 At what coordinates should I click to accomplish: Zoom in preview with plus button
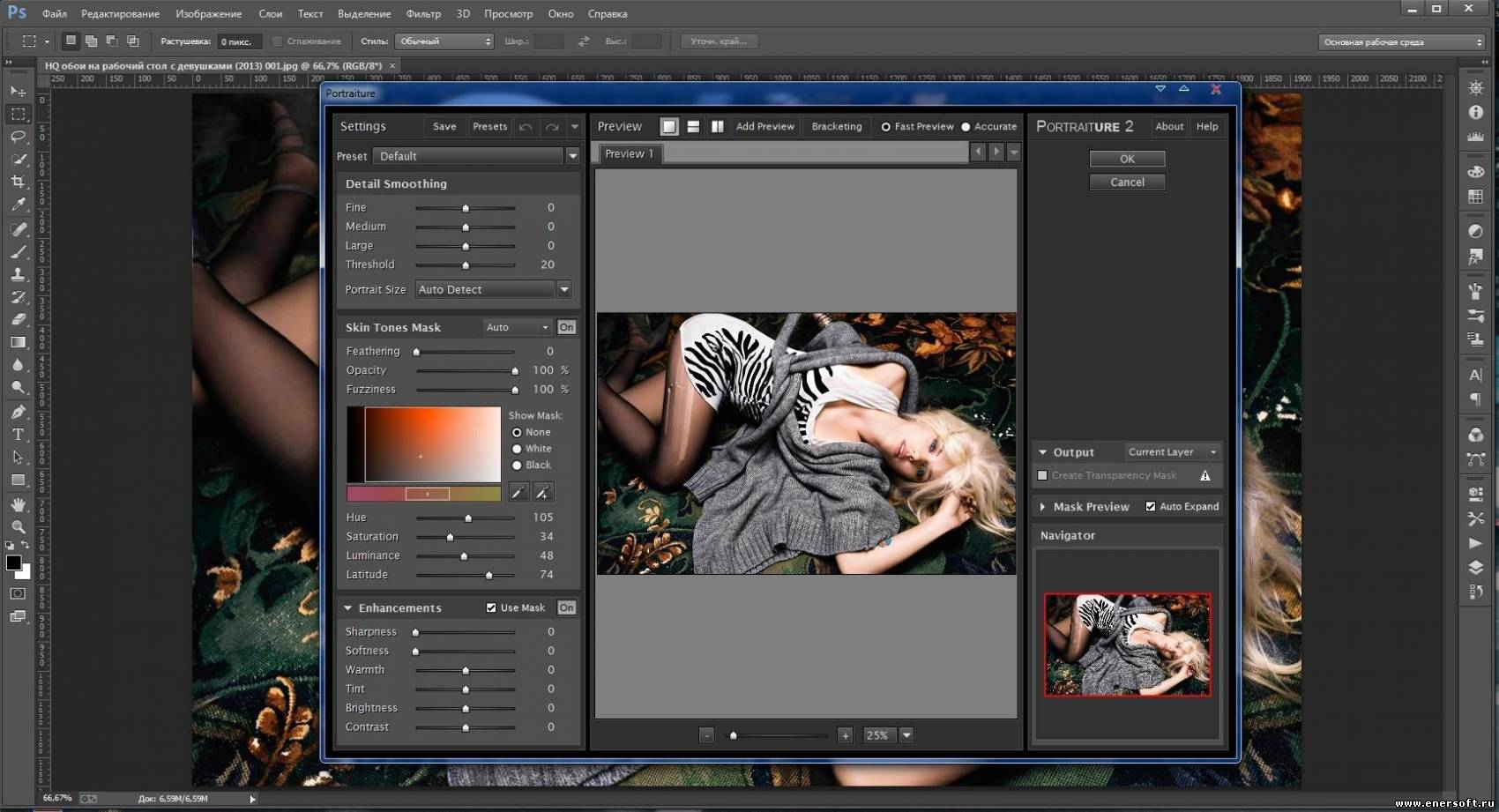pos(845,735)
